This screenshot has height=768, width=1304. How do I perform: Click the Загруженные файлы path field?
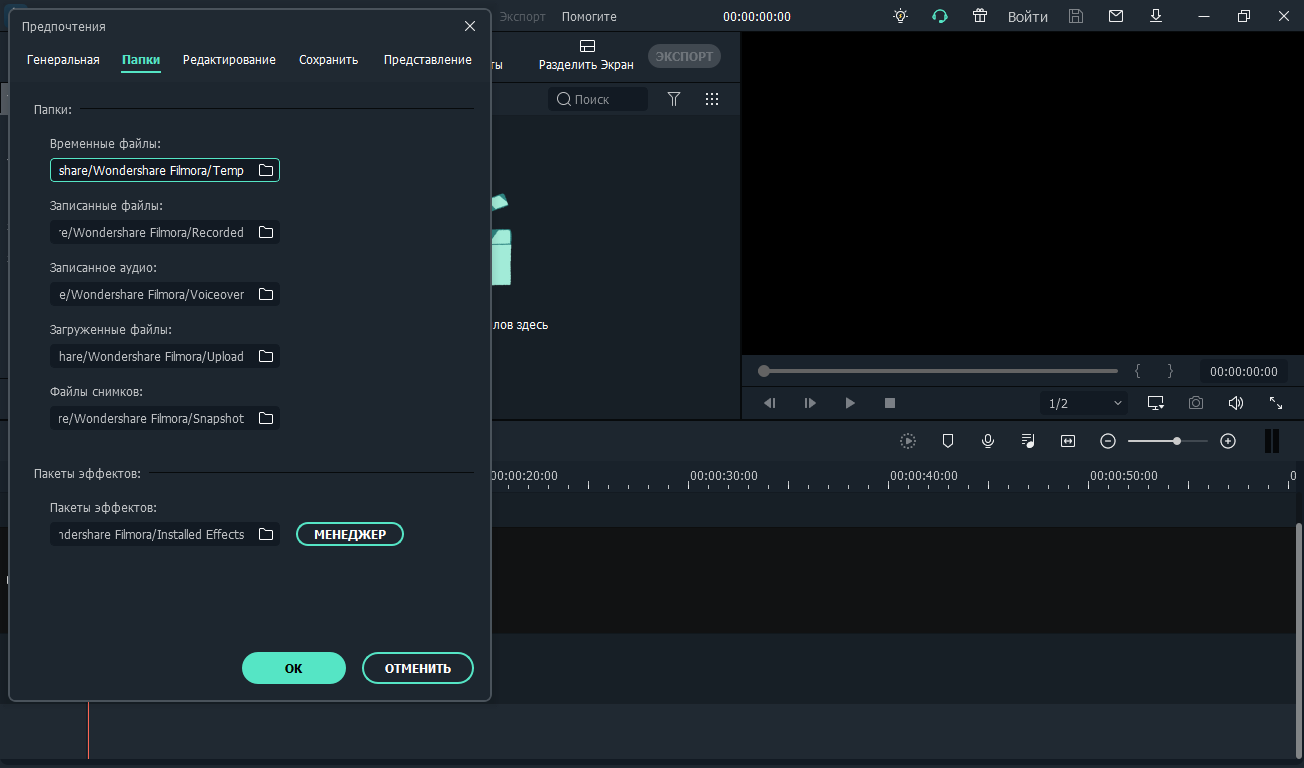click(x=151, y=356)
